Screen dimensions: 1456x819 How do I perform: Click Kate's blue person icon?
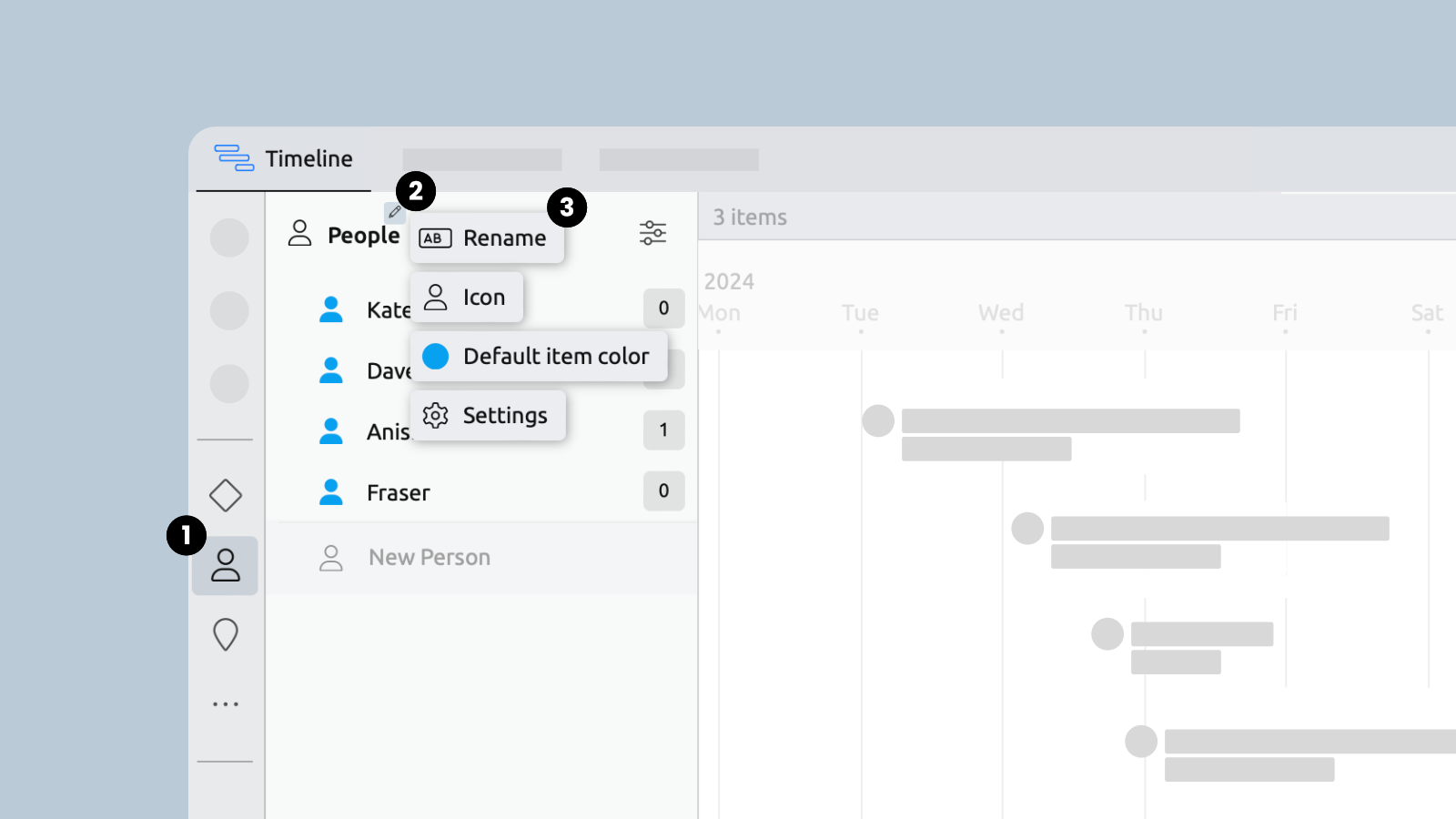[x=331, y=309]
